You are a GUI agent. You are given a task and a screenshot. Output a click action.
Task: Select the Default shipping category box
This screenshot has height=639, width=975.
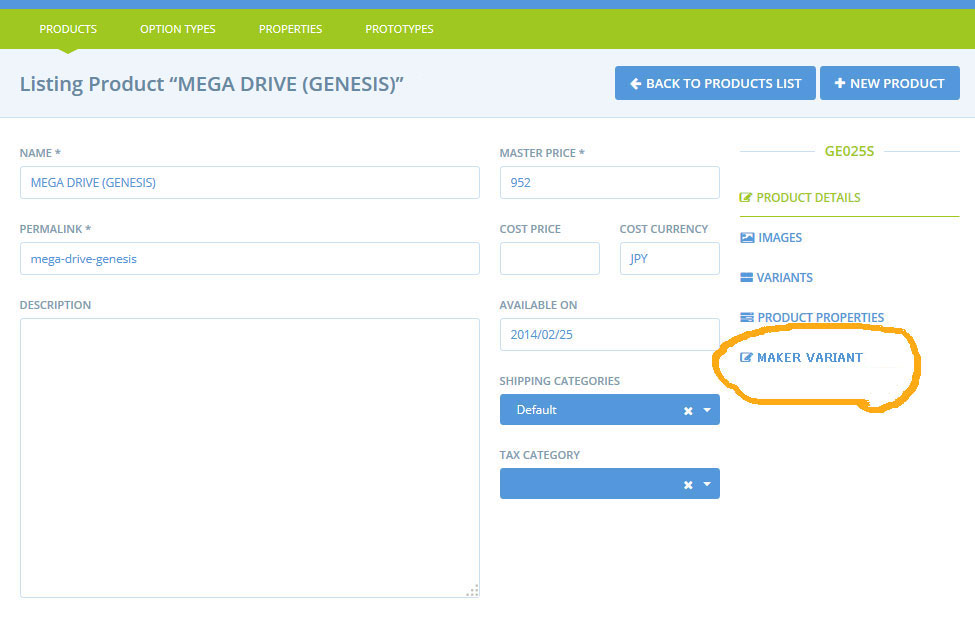coord(609,410)
